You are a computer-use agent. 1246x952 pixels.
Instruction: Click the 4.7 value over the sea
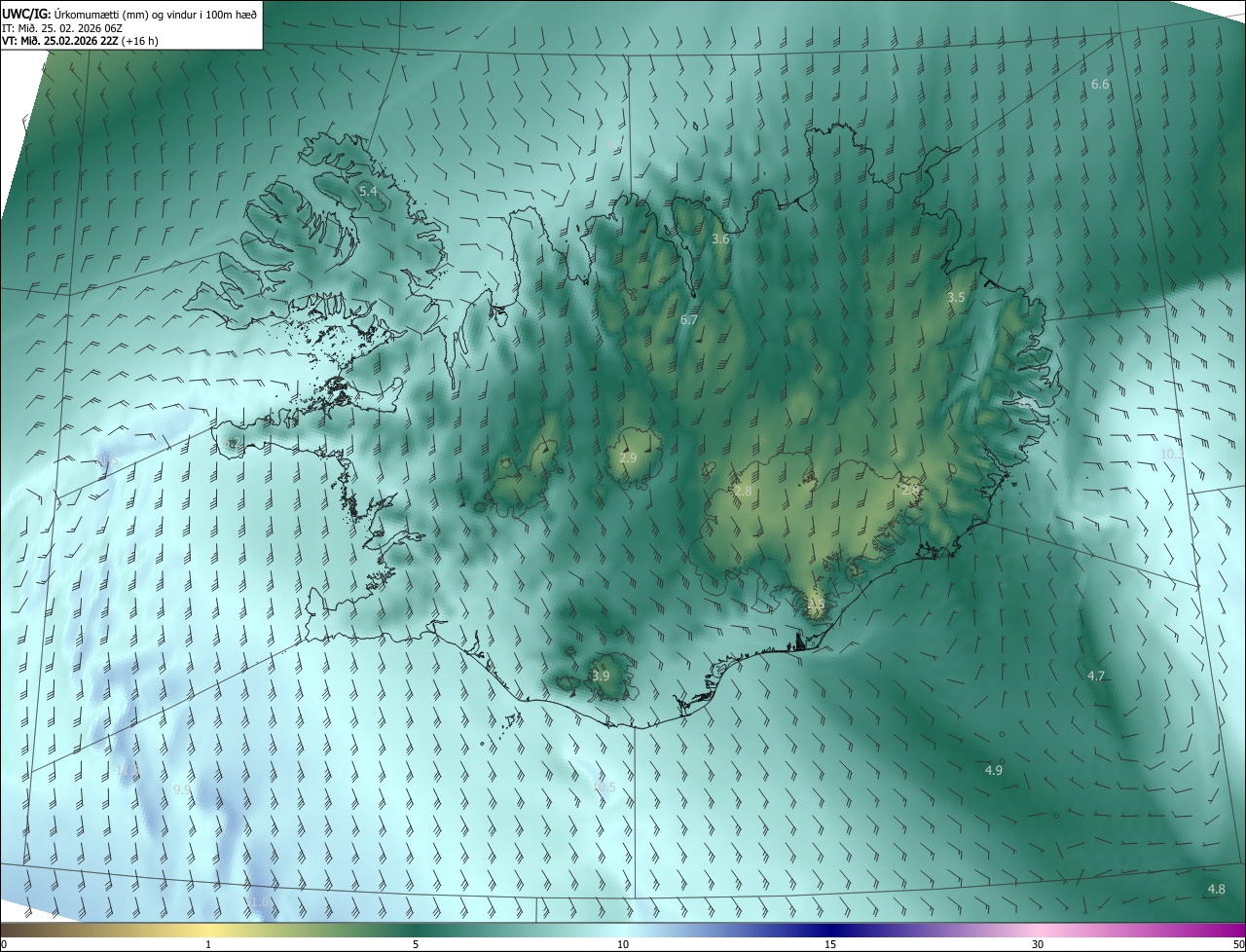[x=1096, y=676]
